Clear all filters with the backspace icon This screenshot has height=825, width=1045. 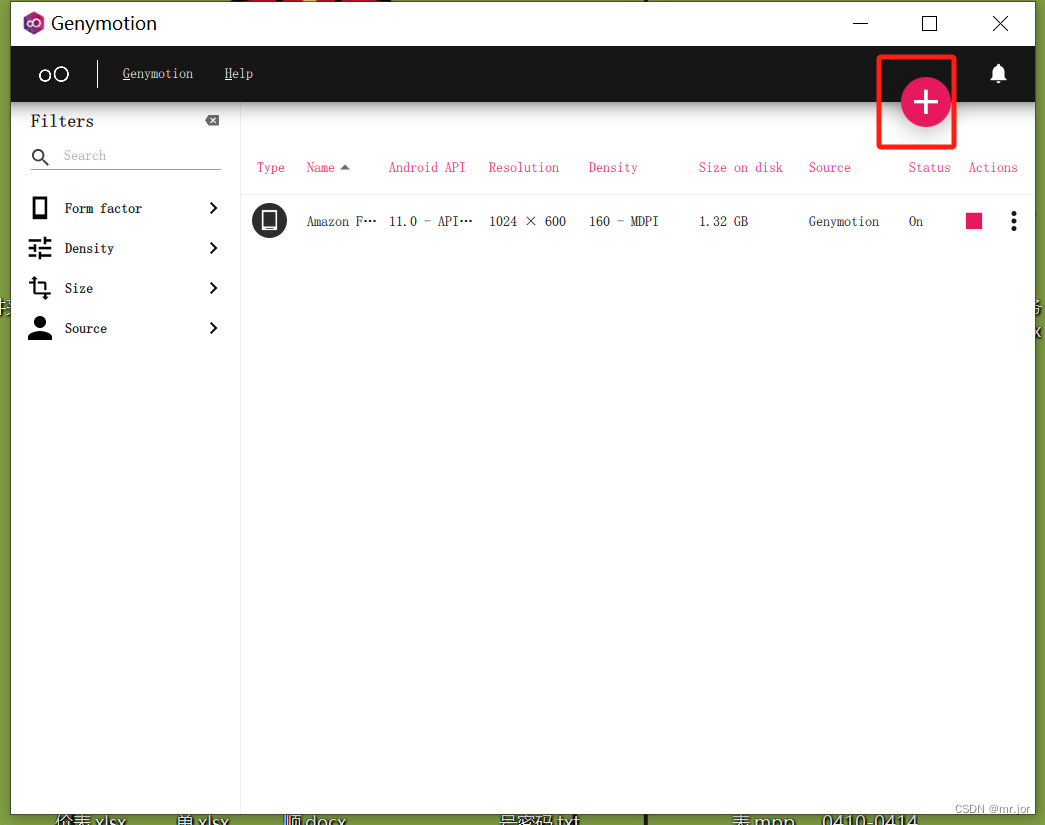pyautogui.click(x=212, y=121)
